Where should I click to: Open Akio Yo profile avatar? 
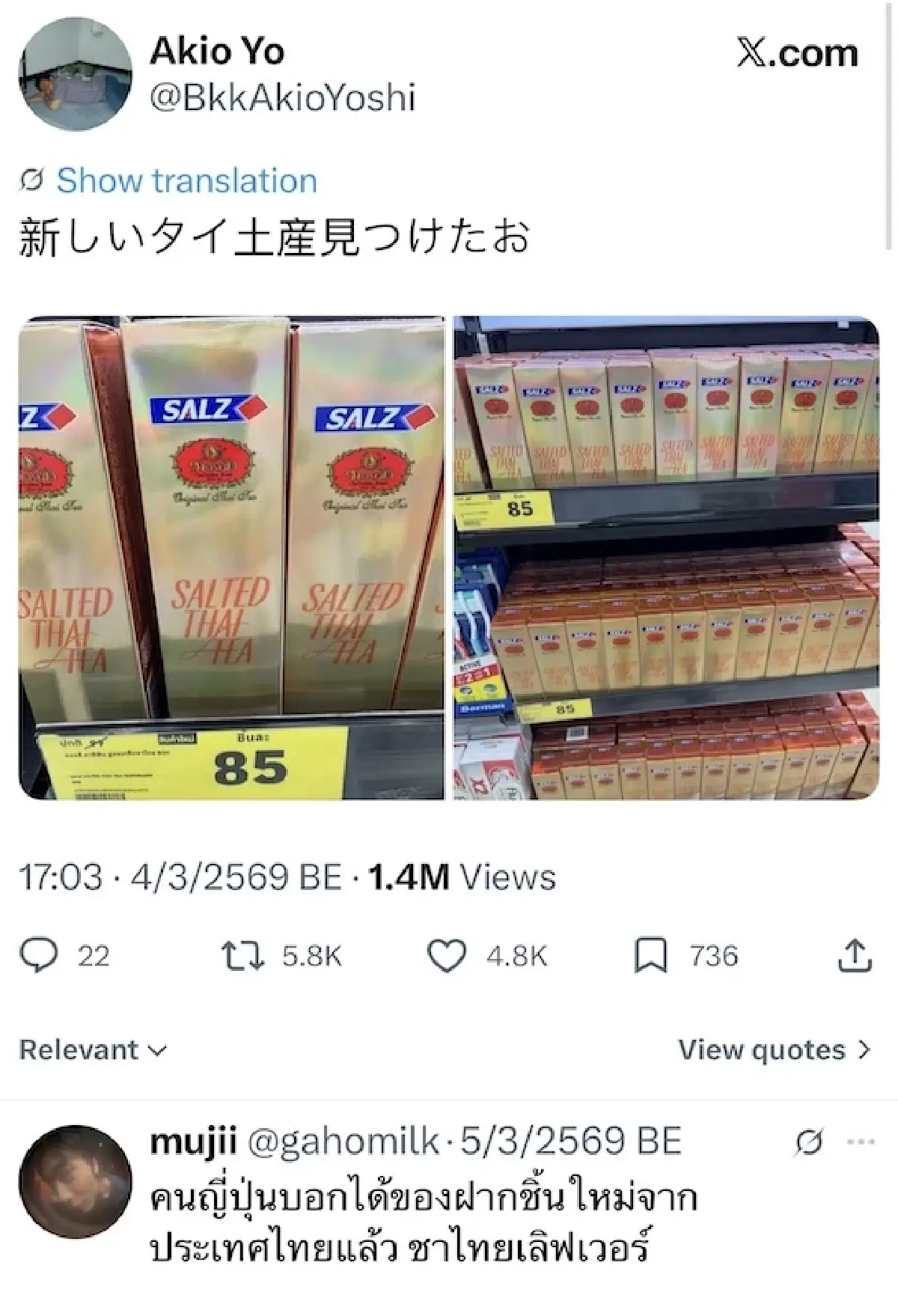[x=75, y=73]
